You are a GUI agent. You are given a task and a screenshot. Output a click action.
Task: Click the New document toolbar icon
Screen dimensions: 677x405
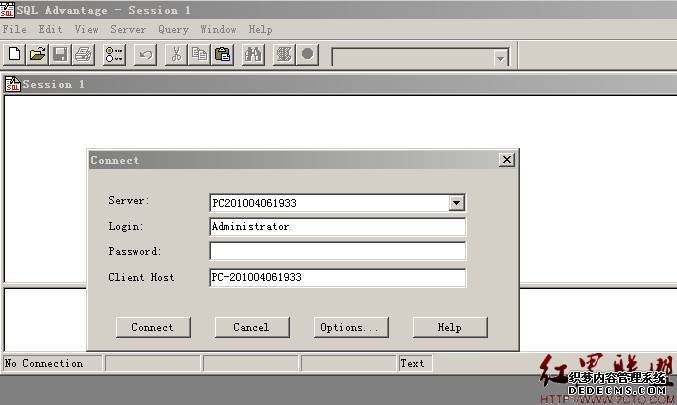click(x=14, y=55)
